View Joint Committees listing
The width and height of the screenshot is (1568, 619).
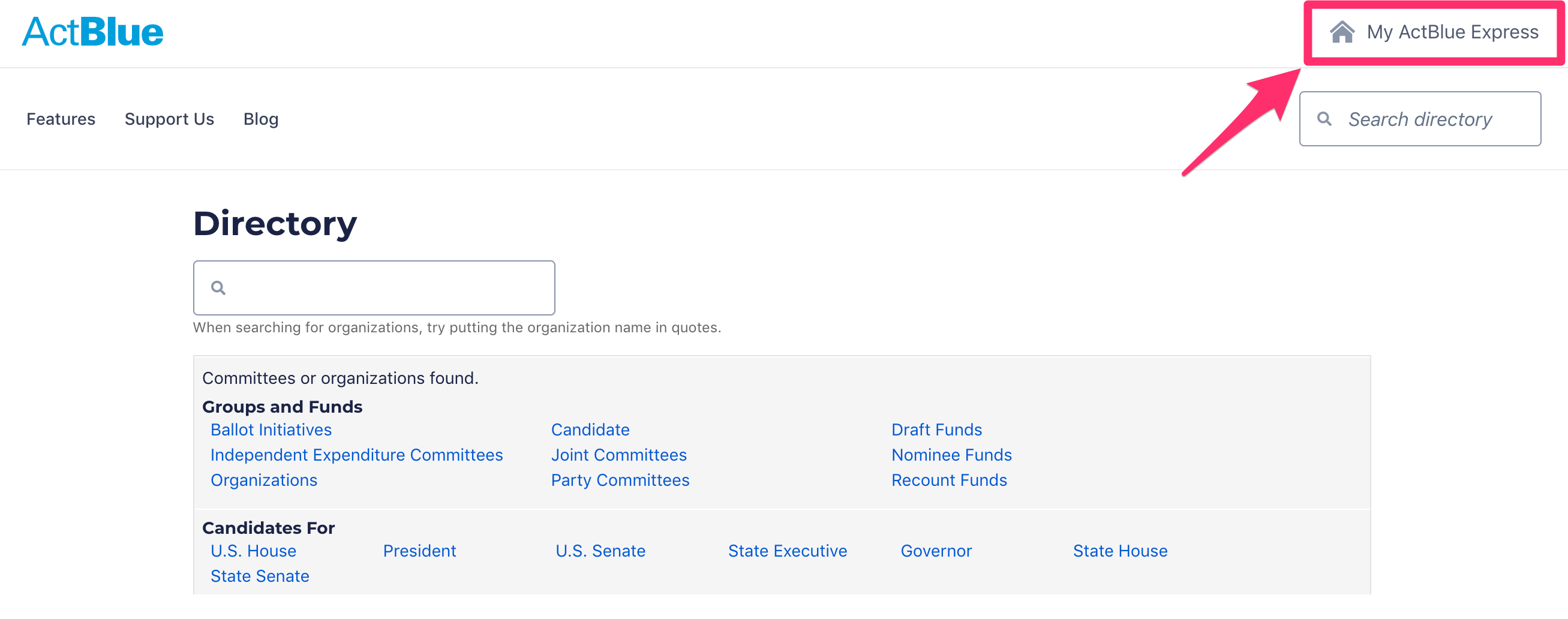(x=618, y=455)
